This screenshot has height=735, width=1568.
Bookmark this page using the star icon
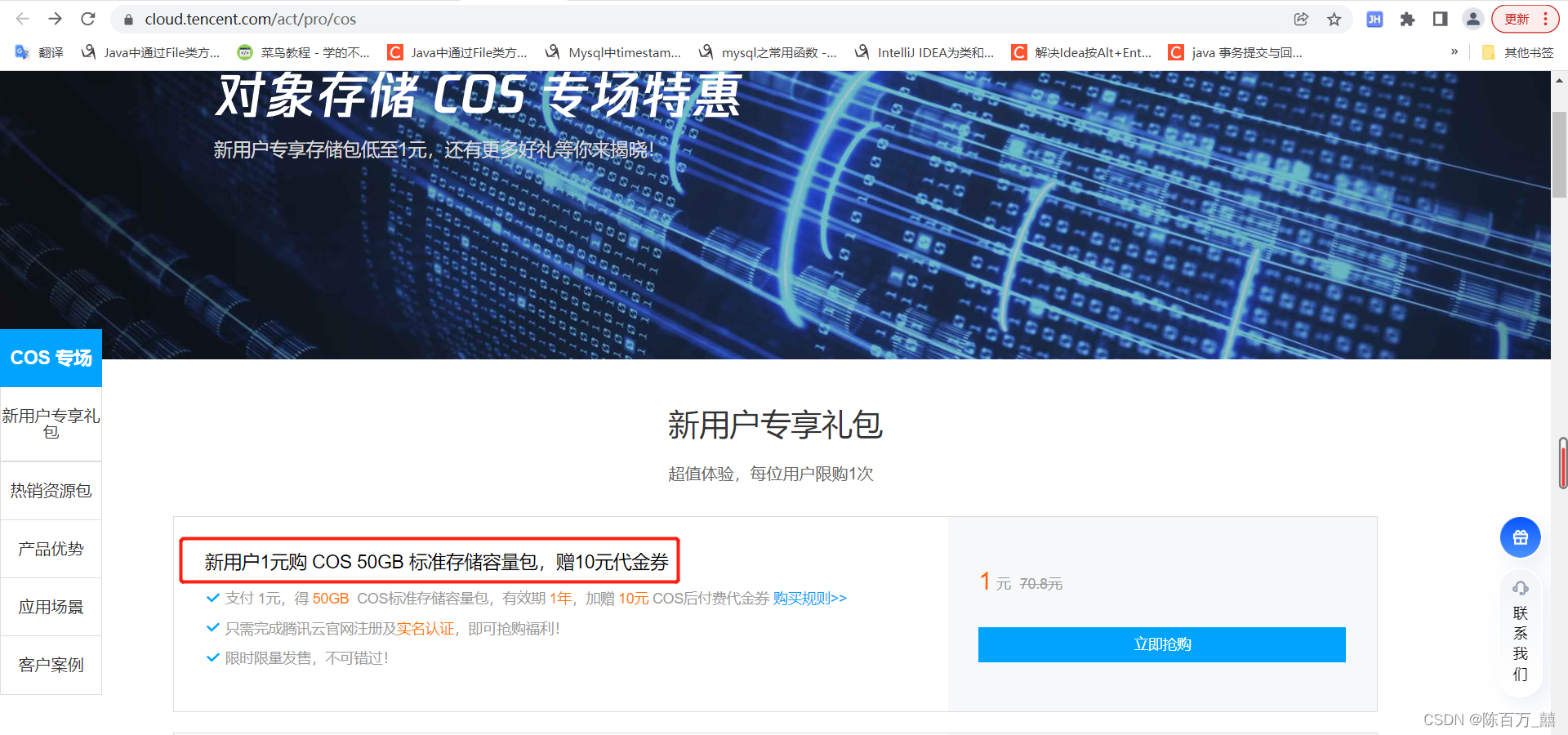tap(1335, 19)
